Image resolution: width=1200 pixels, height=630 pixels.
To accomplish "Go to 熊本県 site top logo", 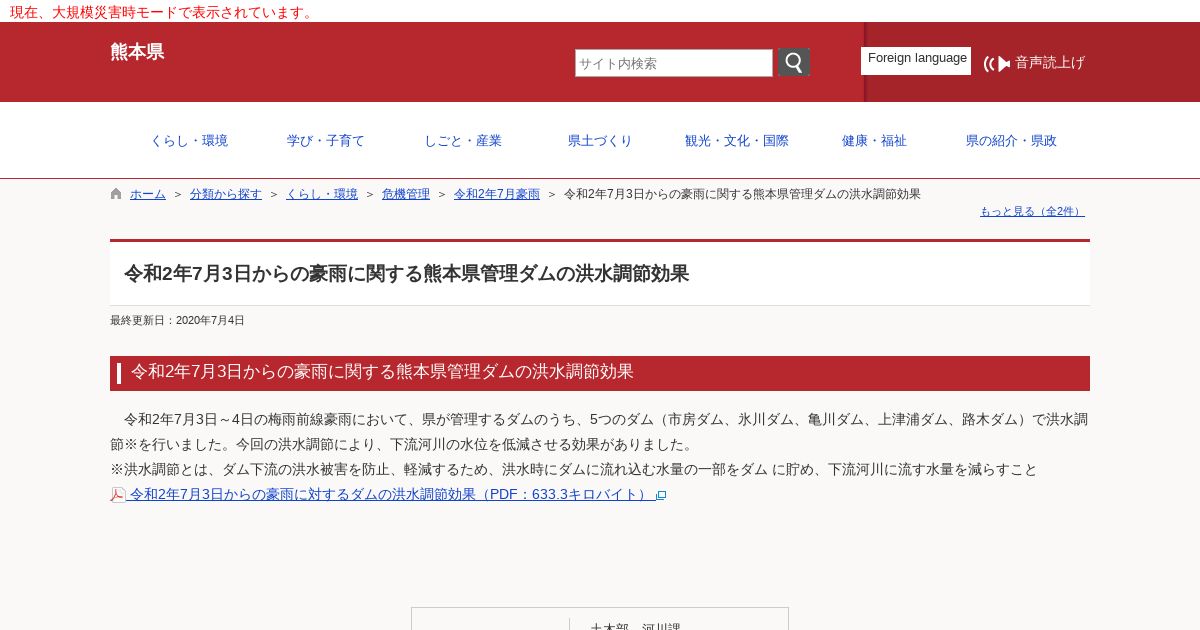I will pos(137,52).
